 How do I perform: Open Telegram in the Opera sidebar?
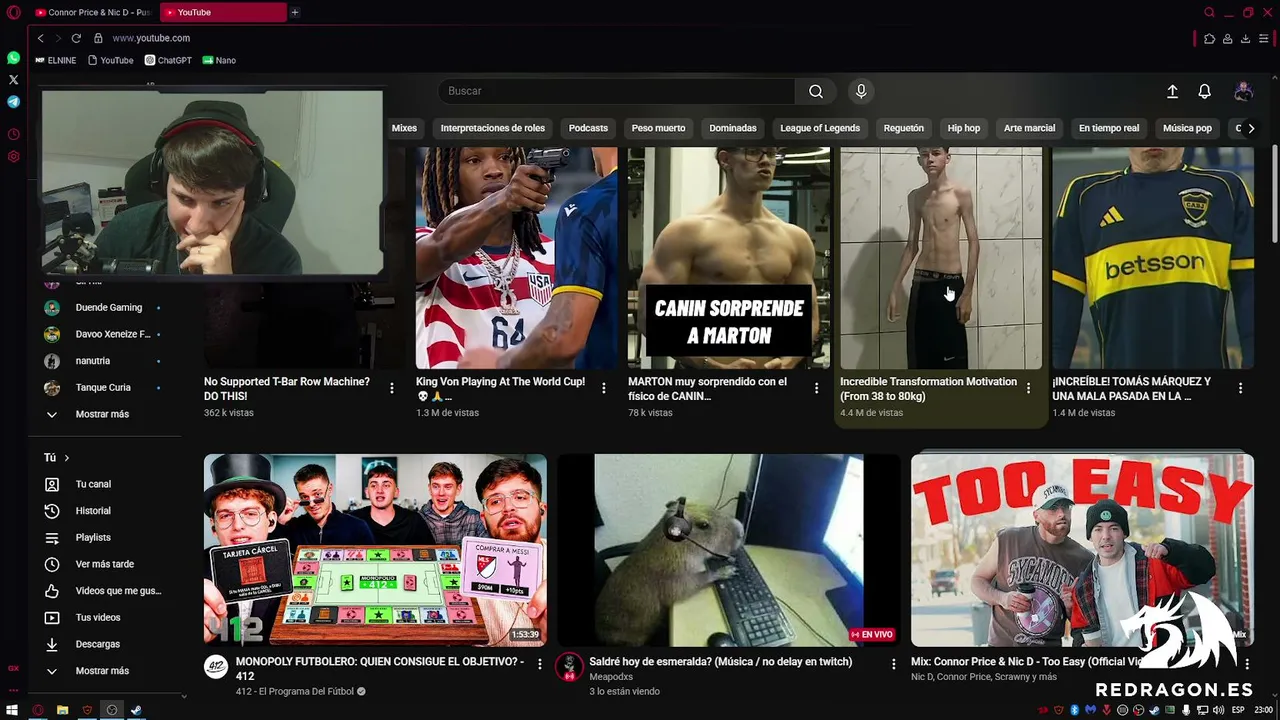[13, 102]
